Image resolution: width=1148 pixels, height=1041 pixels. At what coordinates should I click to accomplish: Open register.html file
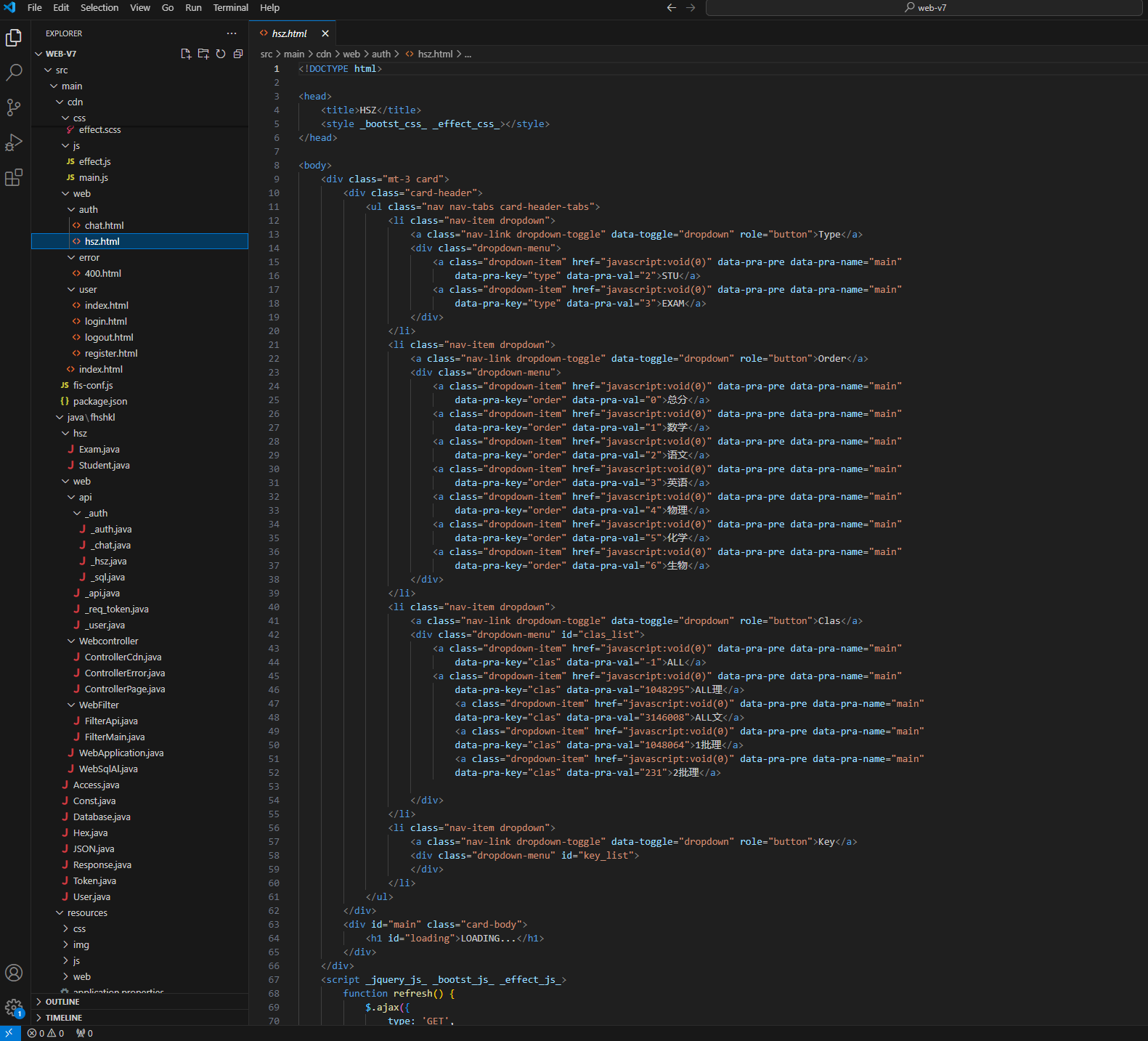point(139,353)
